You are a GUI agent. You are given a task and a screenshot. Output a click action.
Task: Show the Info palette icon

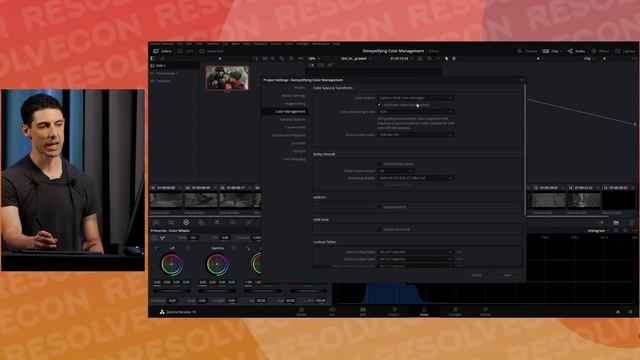point(631,222)
